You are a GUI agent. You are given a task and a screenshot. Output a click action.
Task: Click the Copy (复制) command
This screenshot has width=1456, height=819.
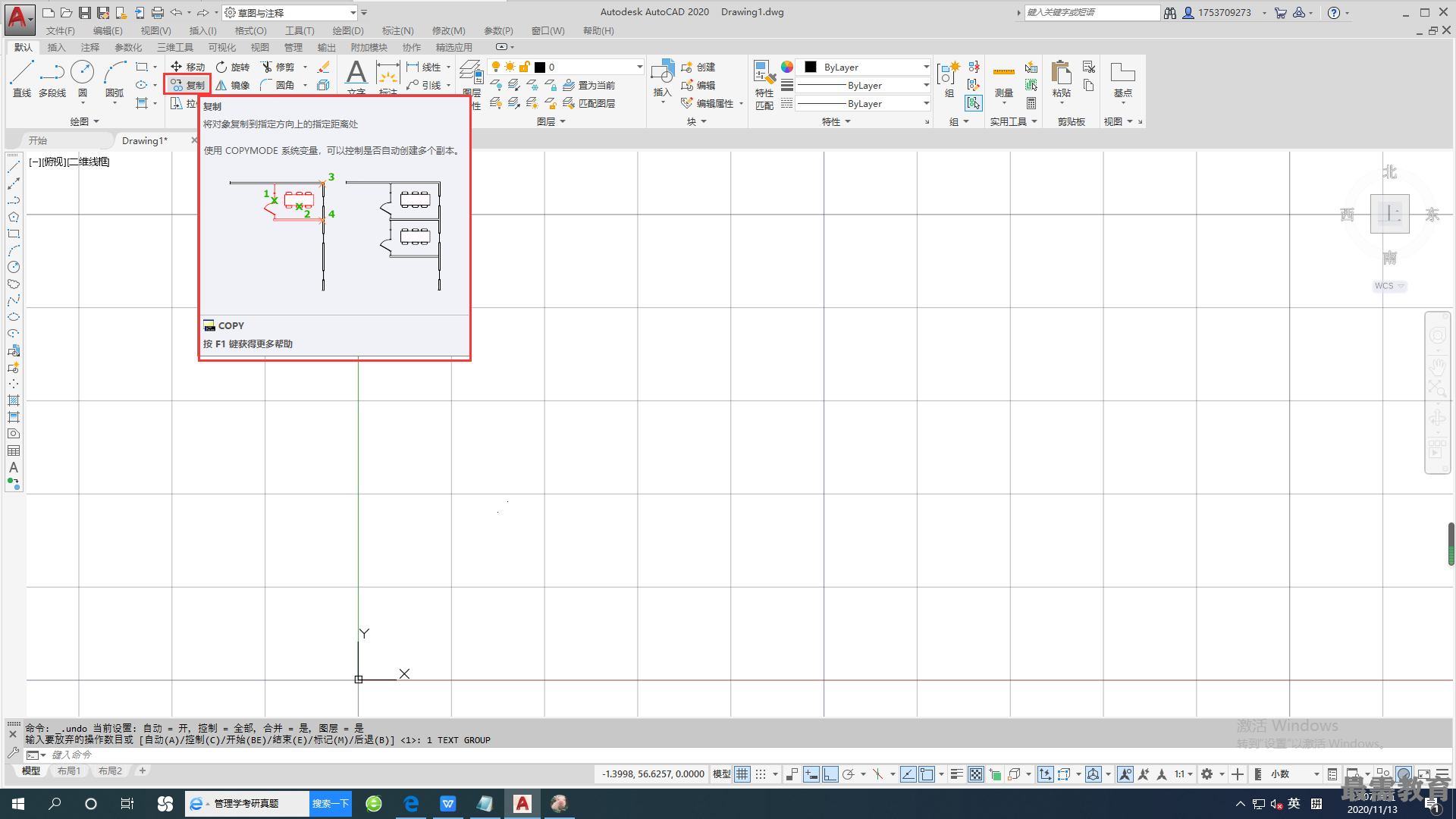pyautogui.click(x=187, y=85)
